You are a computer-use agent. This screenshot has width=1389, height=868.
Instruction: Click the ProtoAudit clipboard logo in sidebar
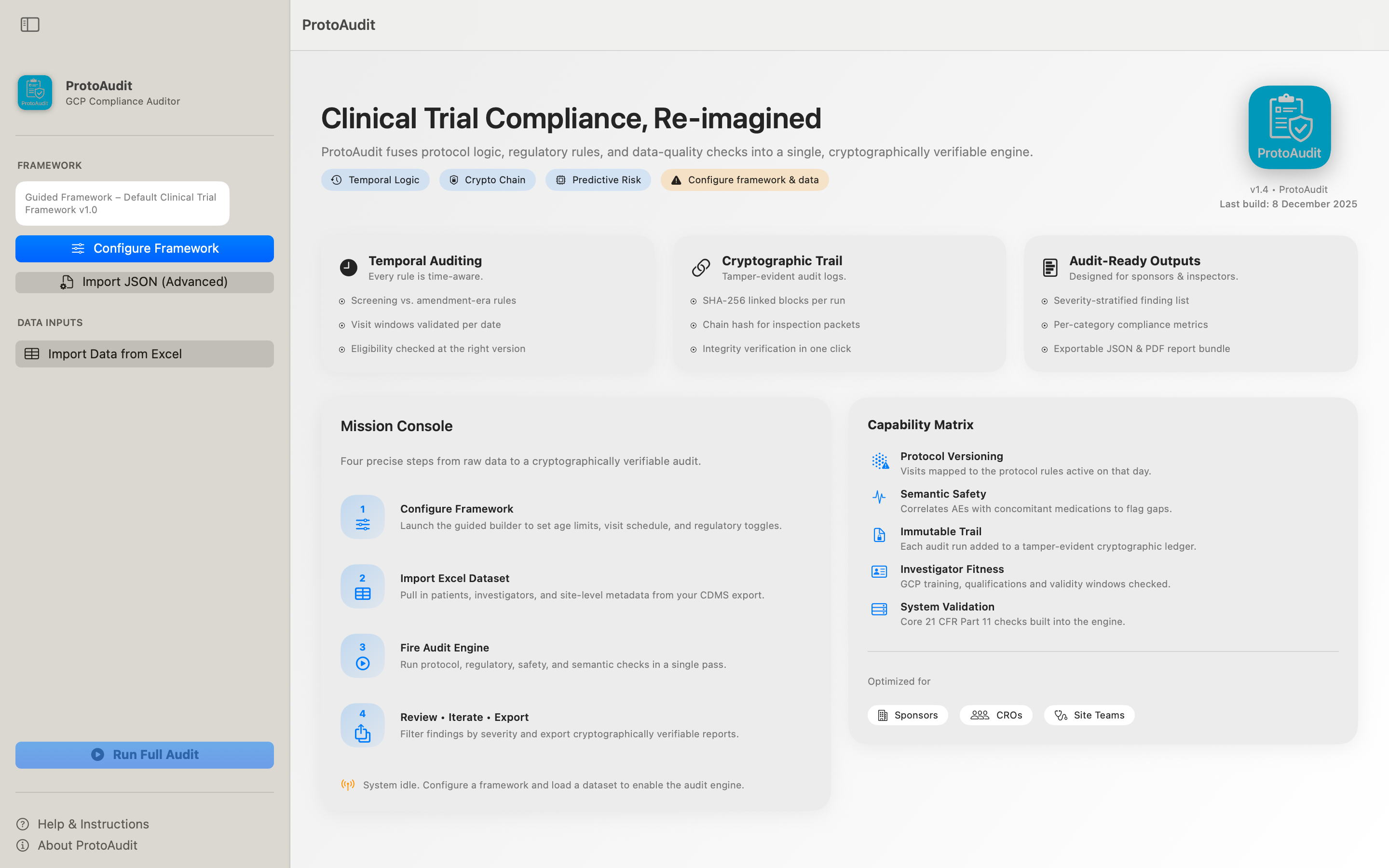coord(34,93)
